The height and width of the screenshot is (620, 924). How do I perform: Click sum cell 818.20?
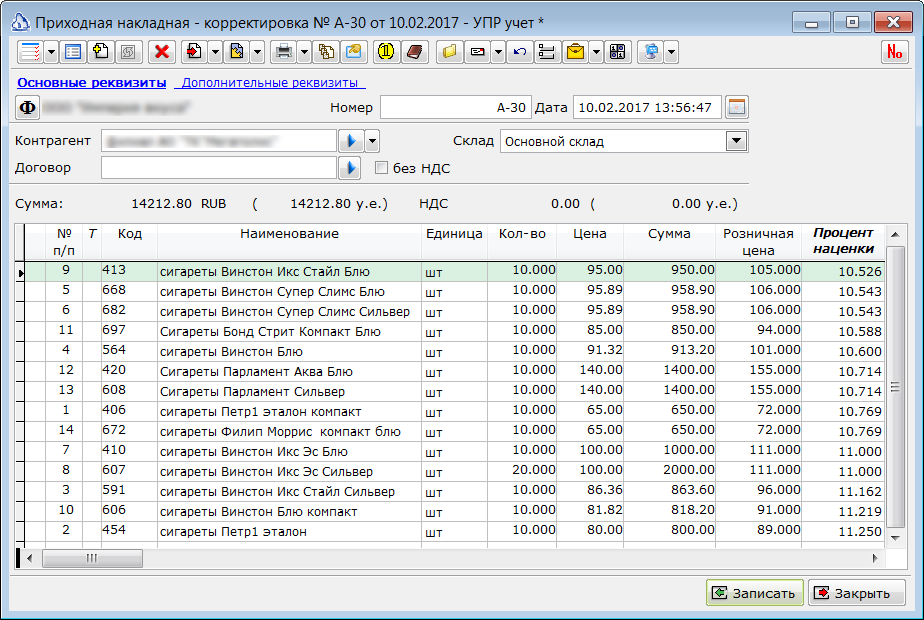pos(669,511)
